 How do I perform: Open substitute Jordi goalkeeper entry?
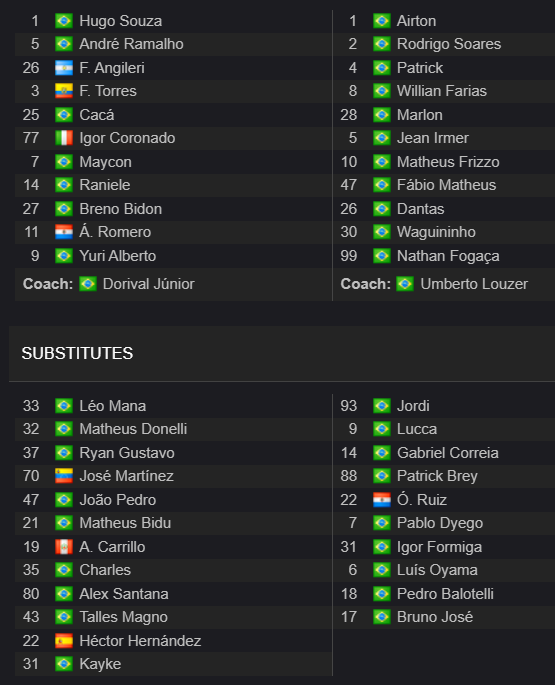[x=413, y=406]
